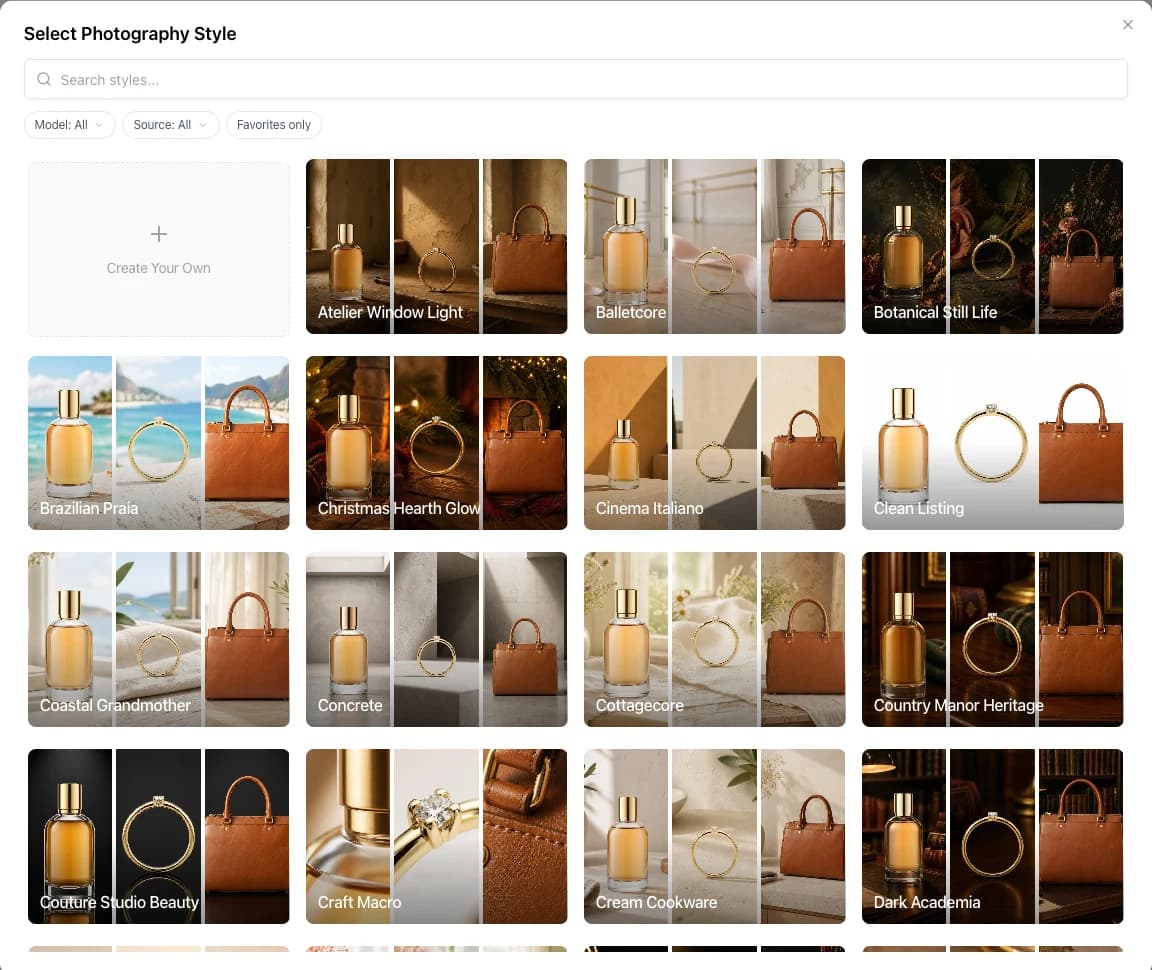Select the Cream Cookware style
The height and width of the screenshot is (970, 1152).
tap(714, 836)
